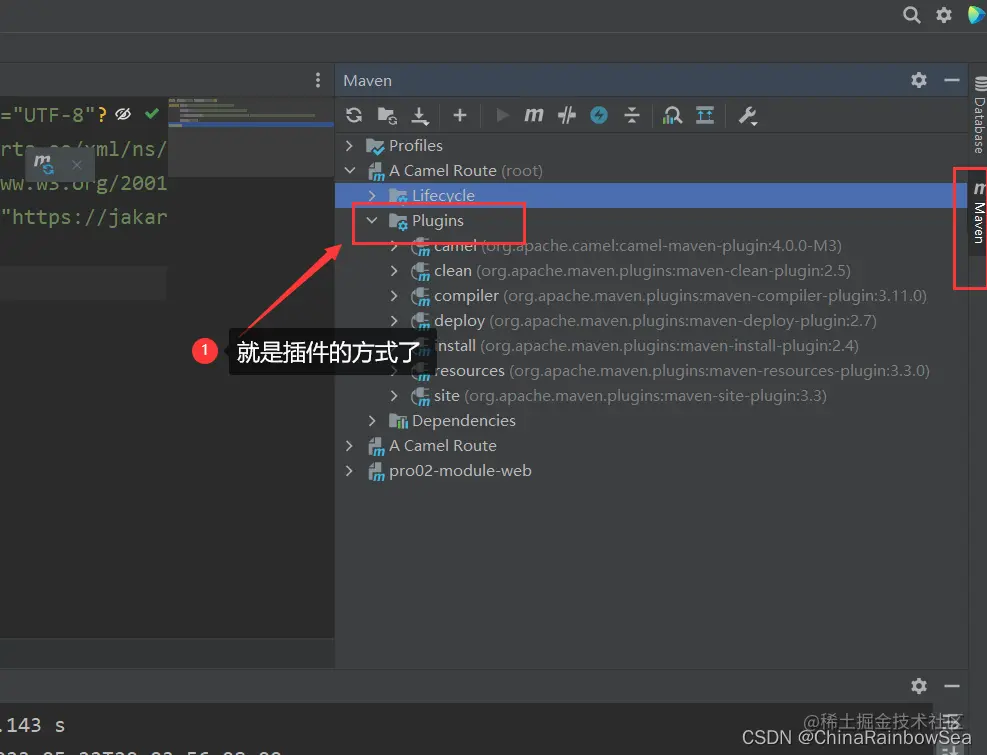The width and height of the screenshot is (987, 755).
Task: Expand the compiler plugin node
Action: pyautogui.click(x=394, y=295)
